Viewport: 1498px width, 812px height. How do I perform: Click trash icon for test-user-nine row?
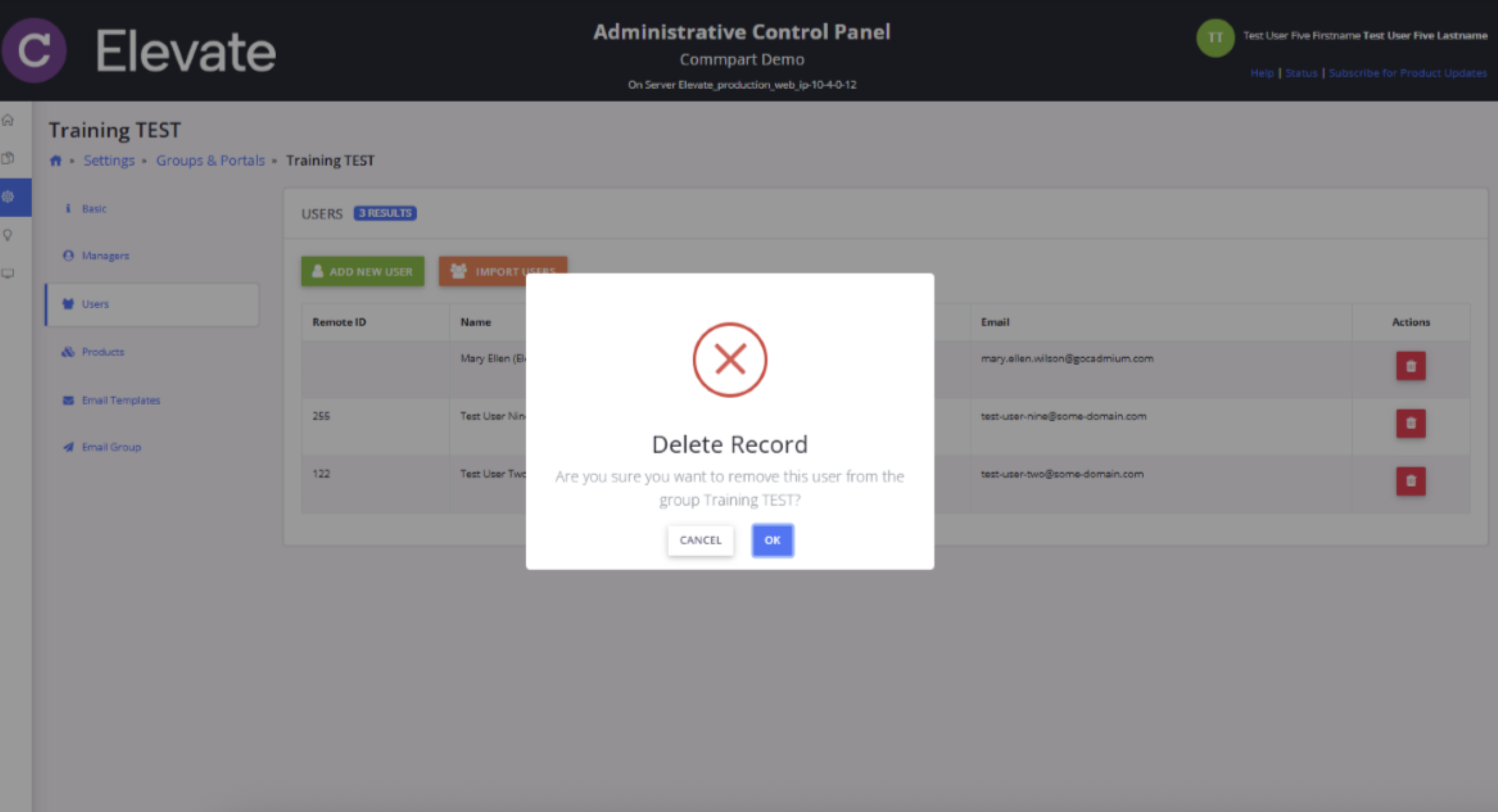coord(1410,423)
